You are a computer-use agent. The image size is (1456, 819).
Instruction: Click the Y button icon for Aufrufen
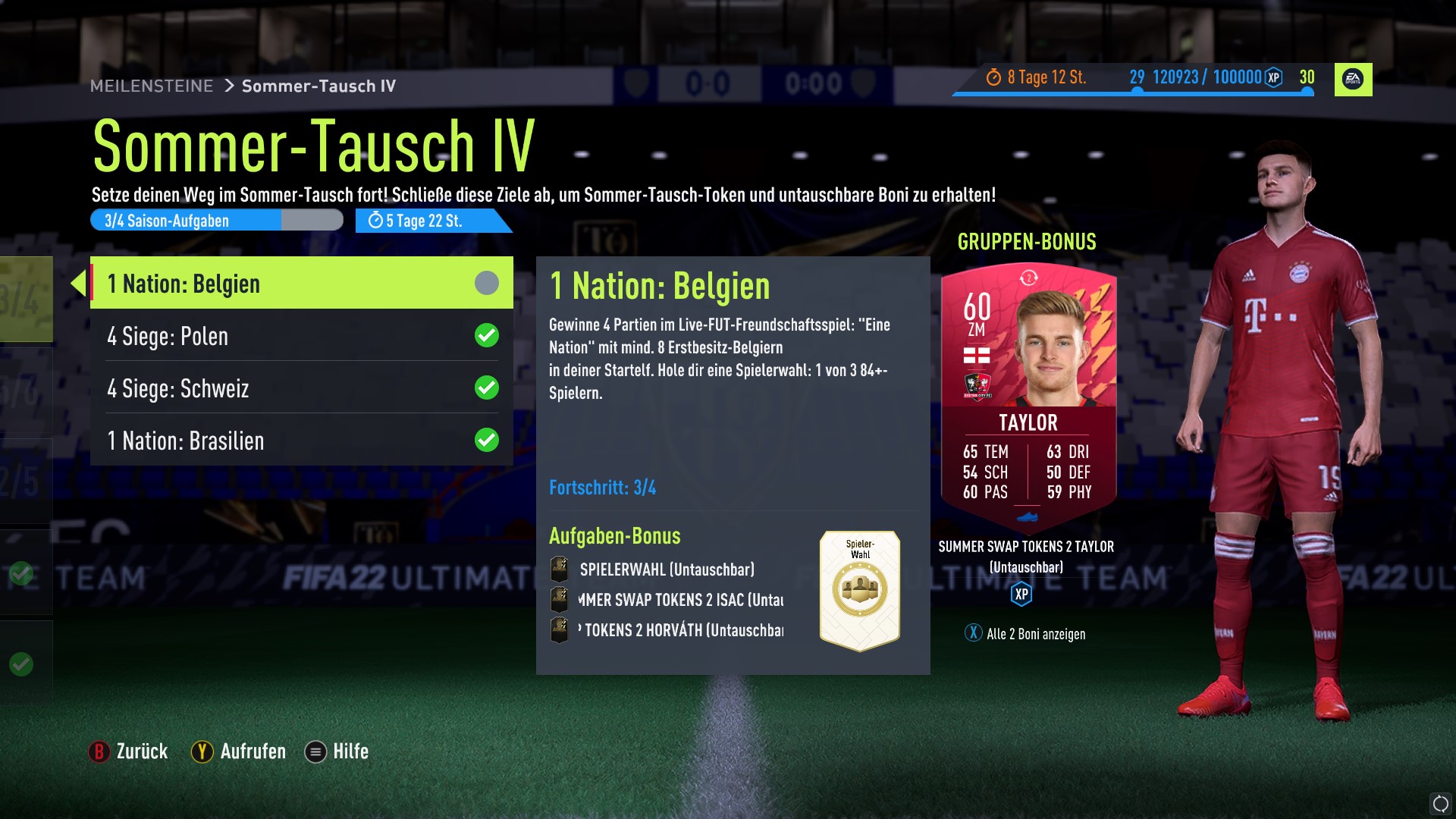click(x=202, y=752)
